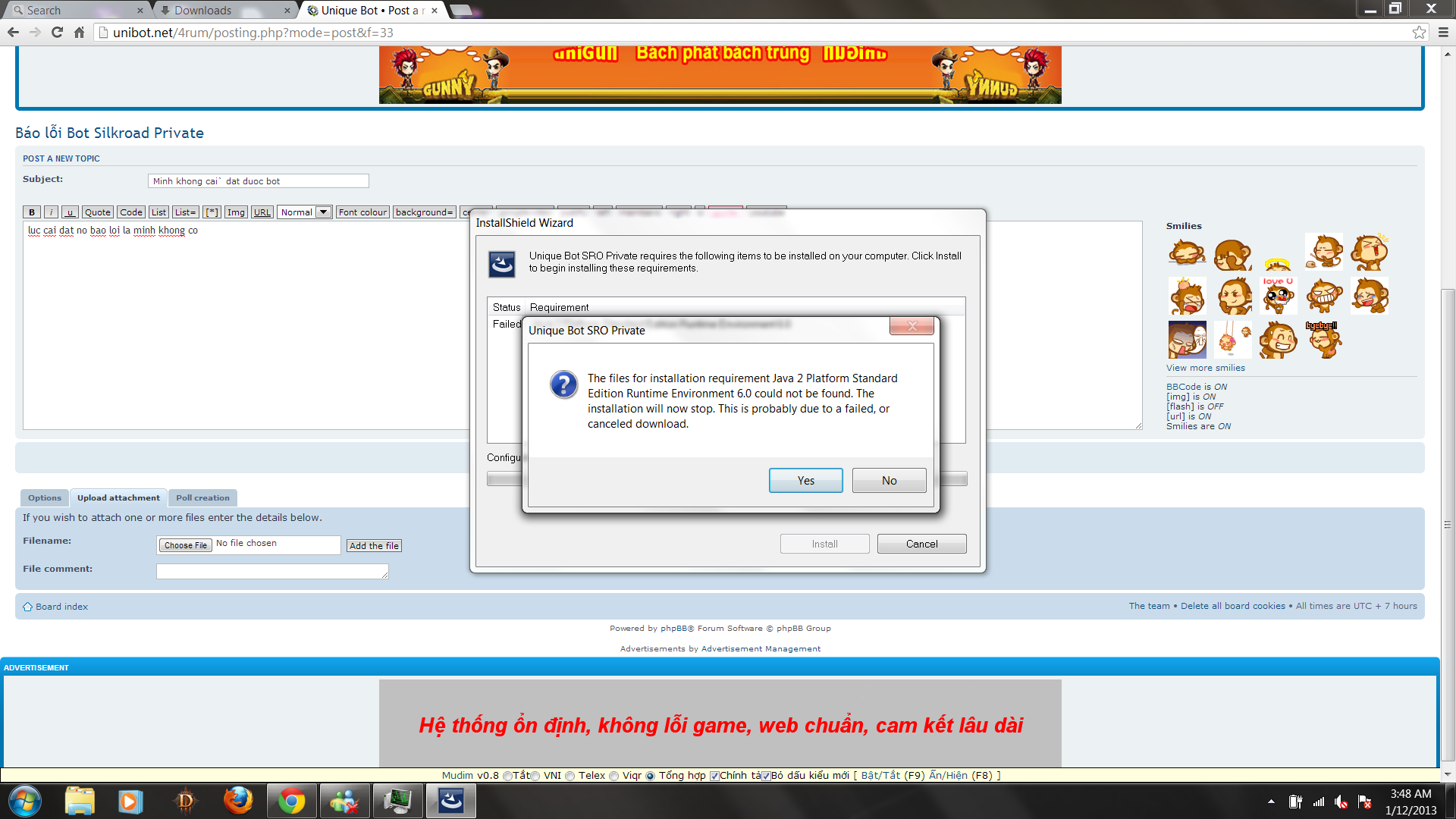The height and width of the screenshot is (819, 1456).
Task: Click the Choose File button
Action: pos(185,545)
